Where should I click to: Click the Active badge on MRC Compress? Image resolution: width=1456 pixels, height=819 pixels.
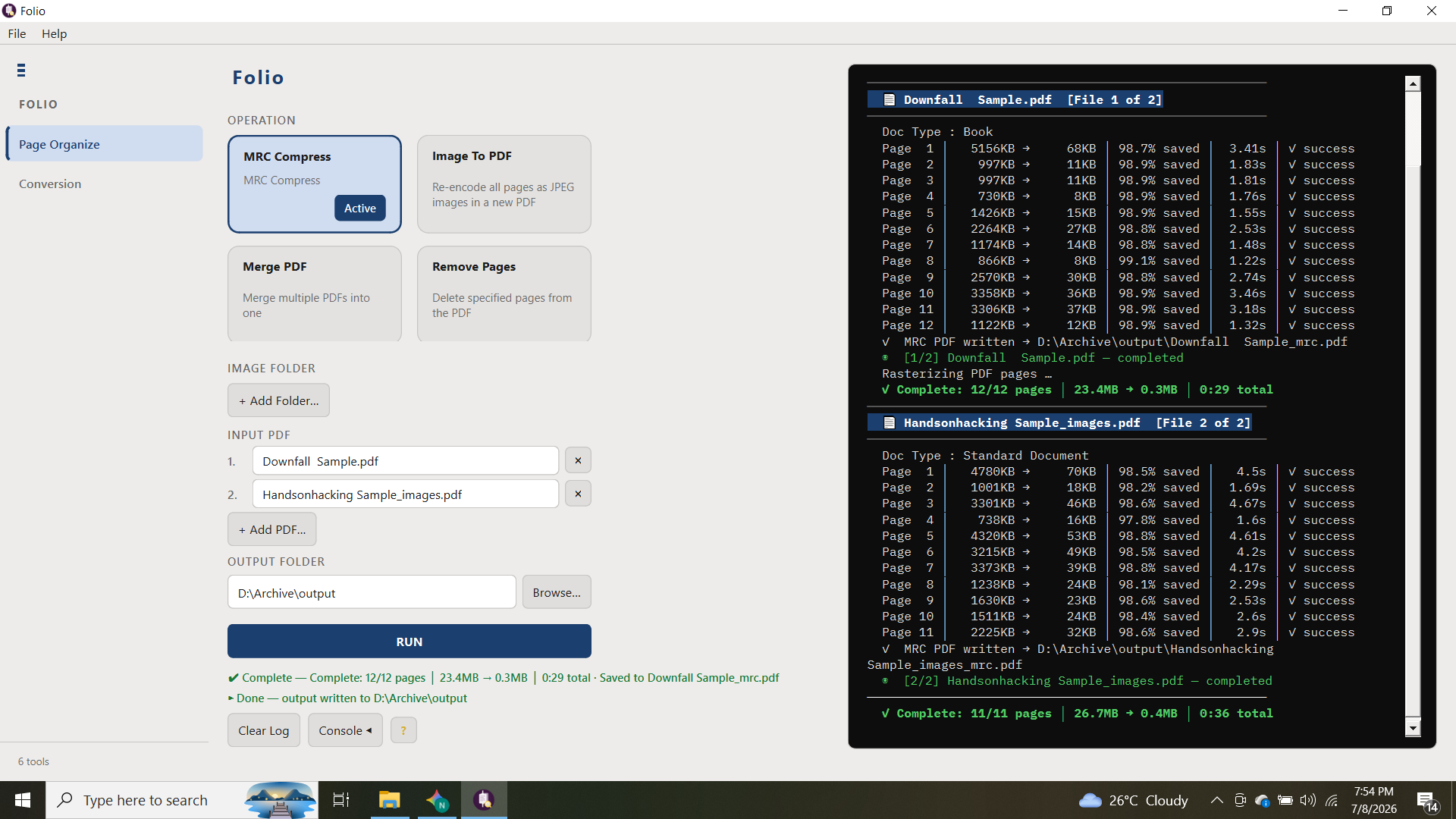[x=360, y=208]
